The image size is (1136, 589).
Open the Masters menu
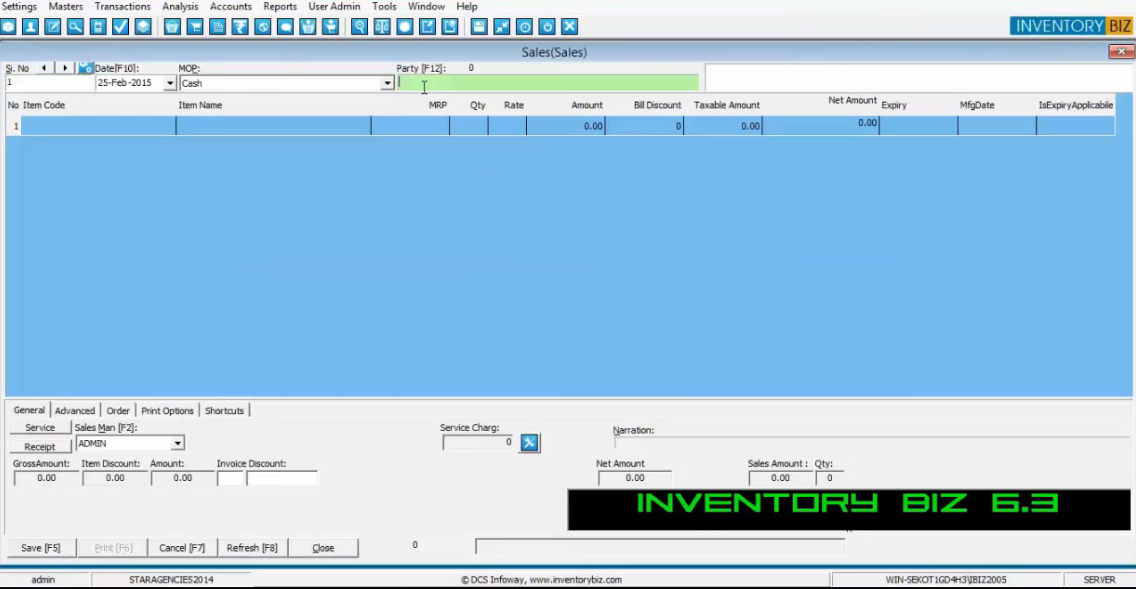pos(66,7)
